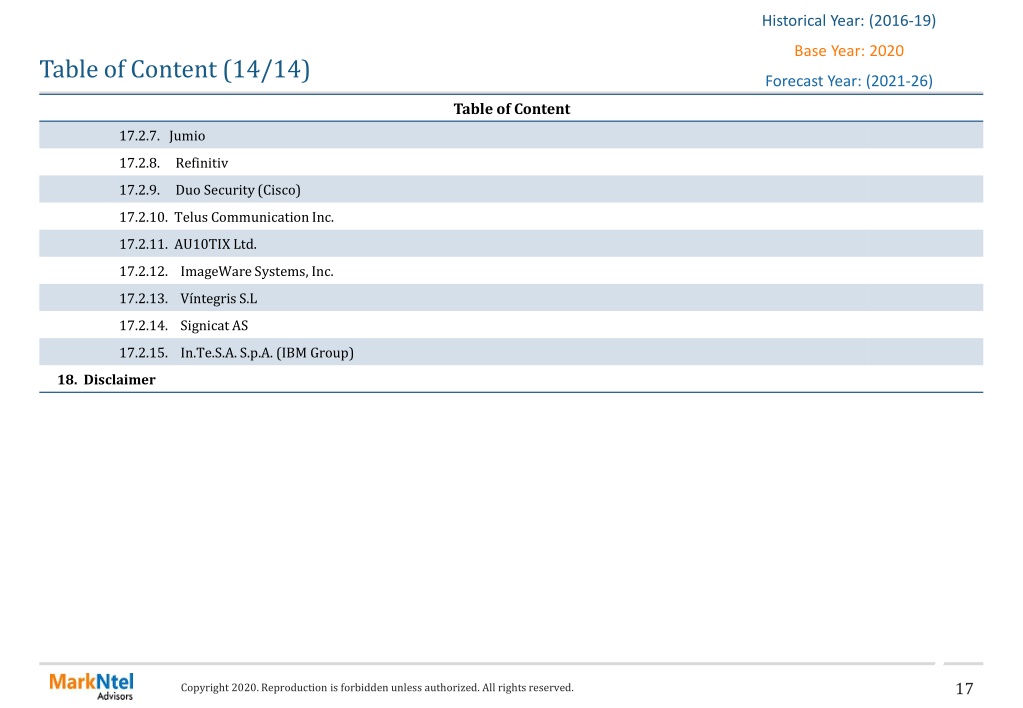
Task: Select the '17.2.8. Refinitiv' entry
Action: point(511,162)
